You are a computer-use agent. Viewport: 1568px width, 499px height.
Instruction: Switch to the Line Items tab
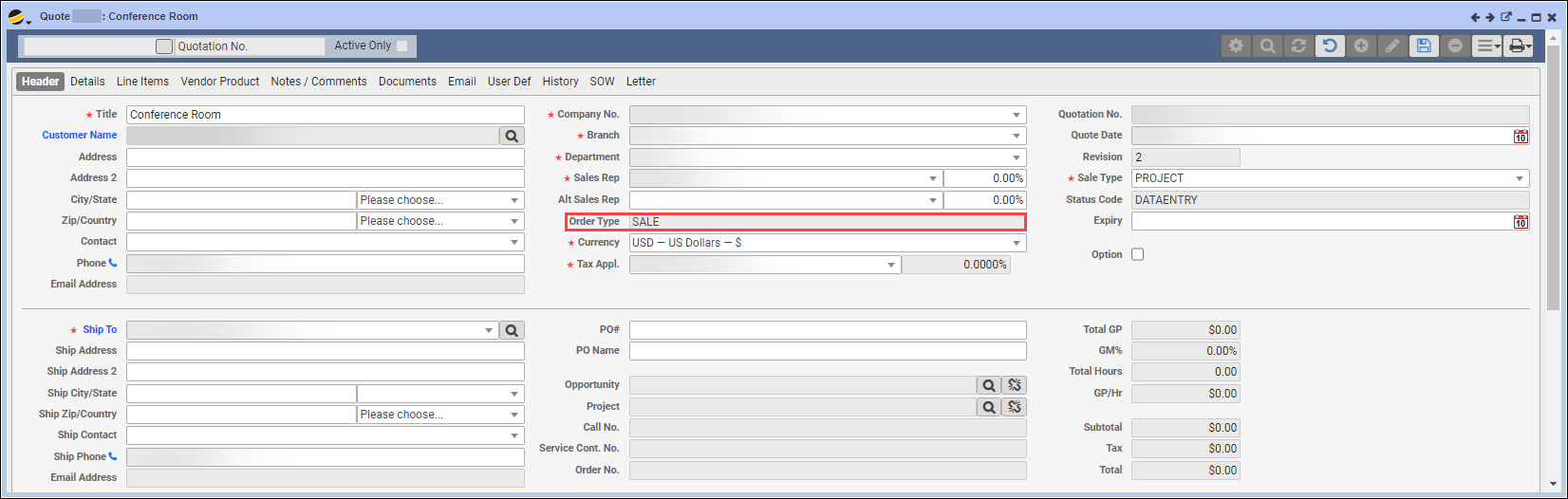coord(142,82)
